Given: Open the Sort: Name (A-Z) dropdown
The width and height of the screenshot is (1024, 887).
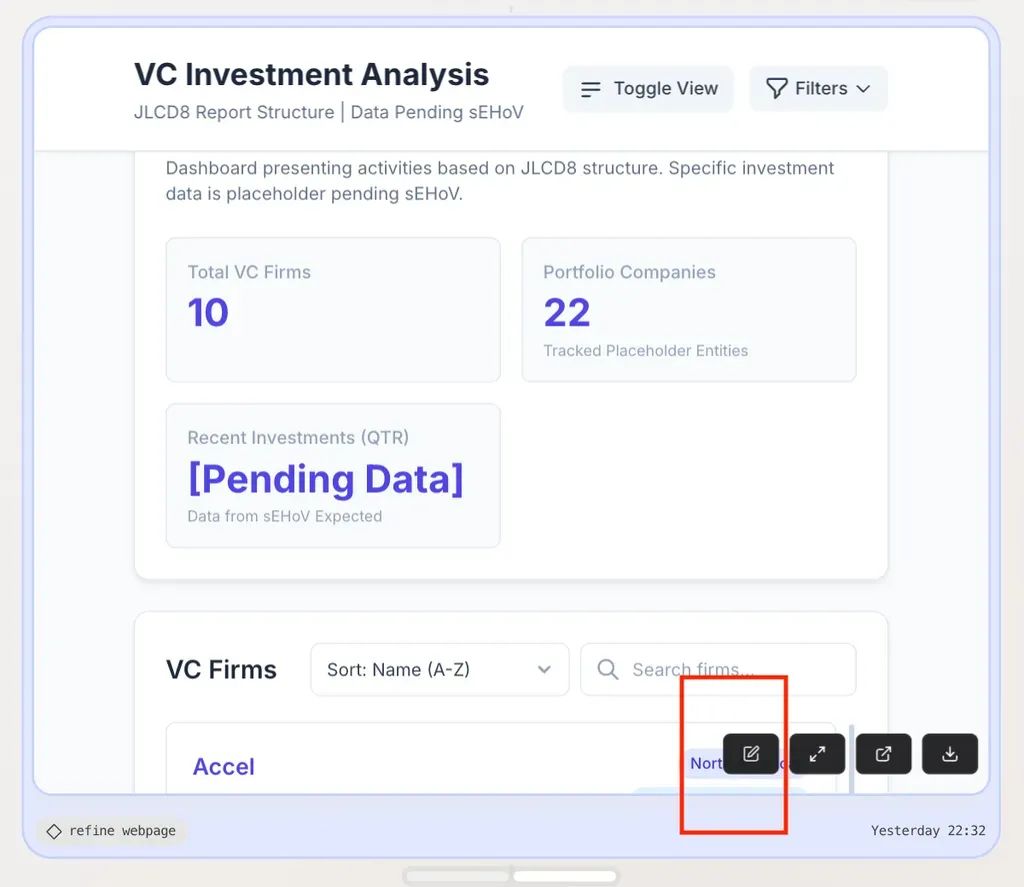Looking at the screenshot, I should click(440, 669).
